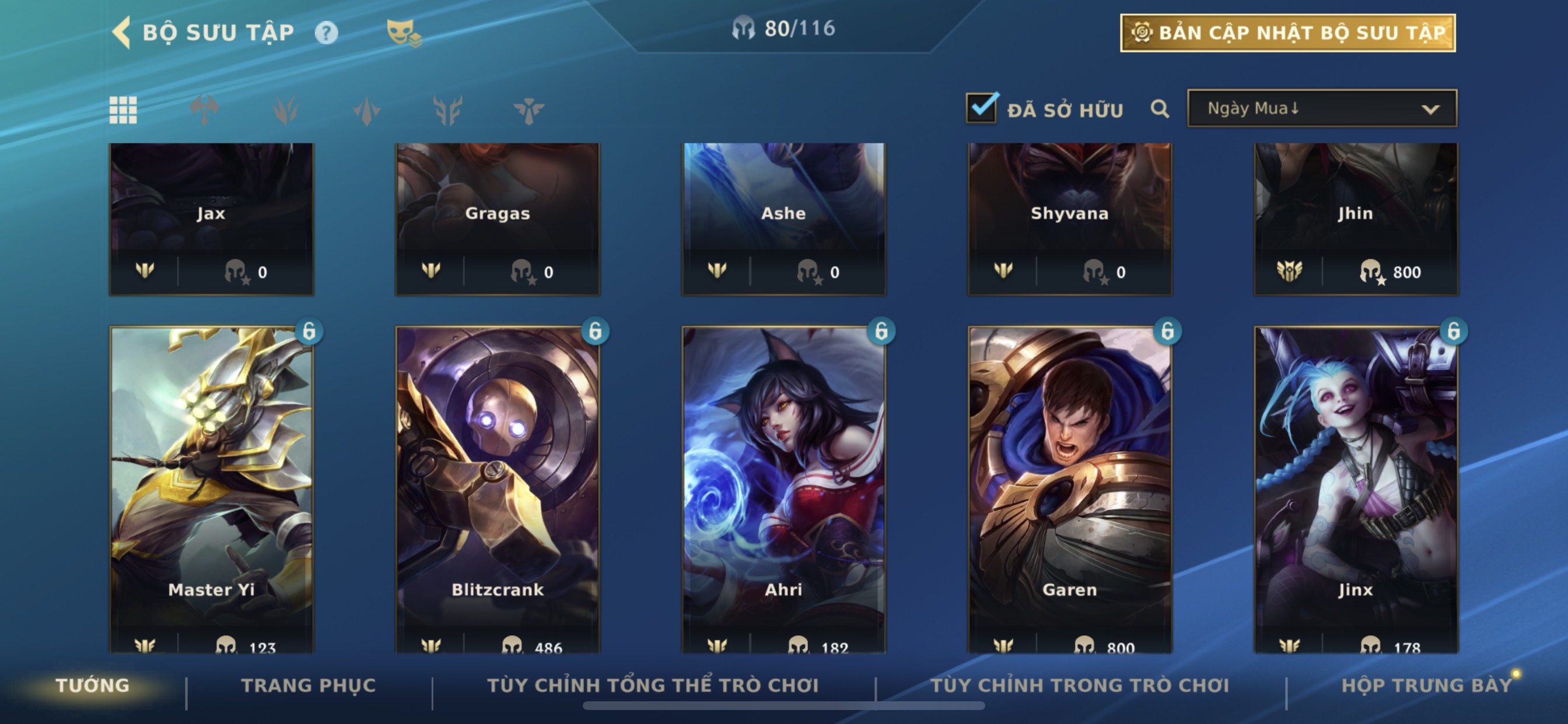This screenshot has height=724, width=1568.
Task: Select the third role filter icon
Action: point(285,110)
